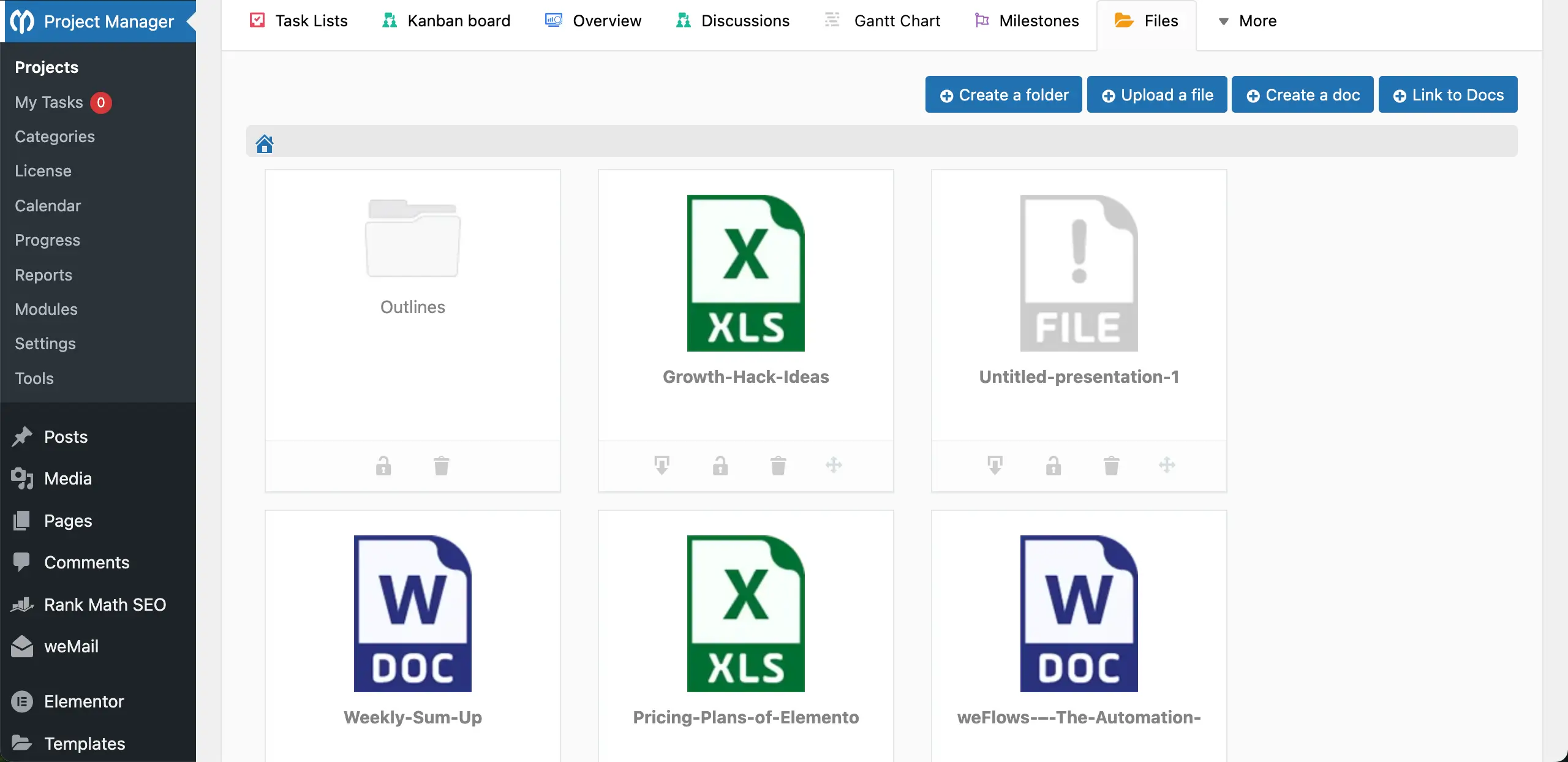
Task: Toggle lock on Untitled-presentation-1 file
Action: click(1053, 466)
